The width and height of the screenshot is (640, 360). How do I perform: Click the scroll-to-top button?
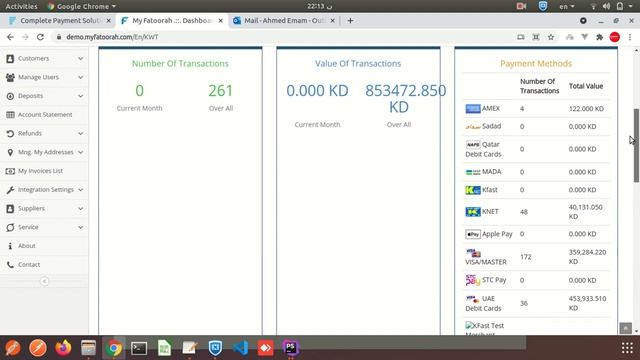625,328
